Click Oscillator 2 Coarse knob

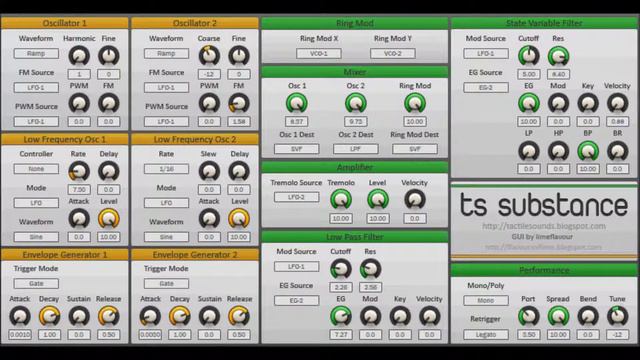[x=209, y=56]
